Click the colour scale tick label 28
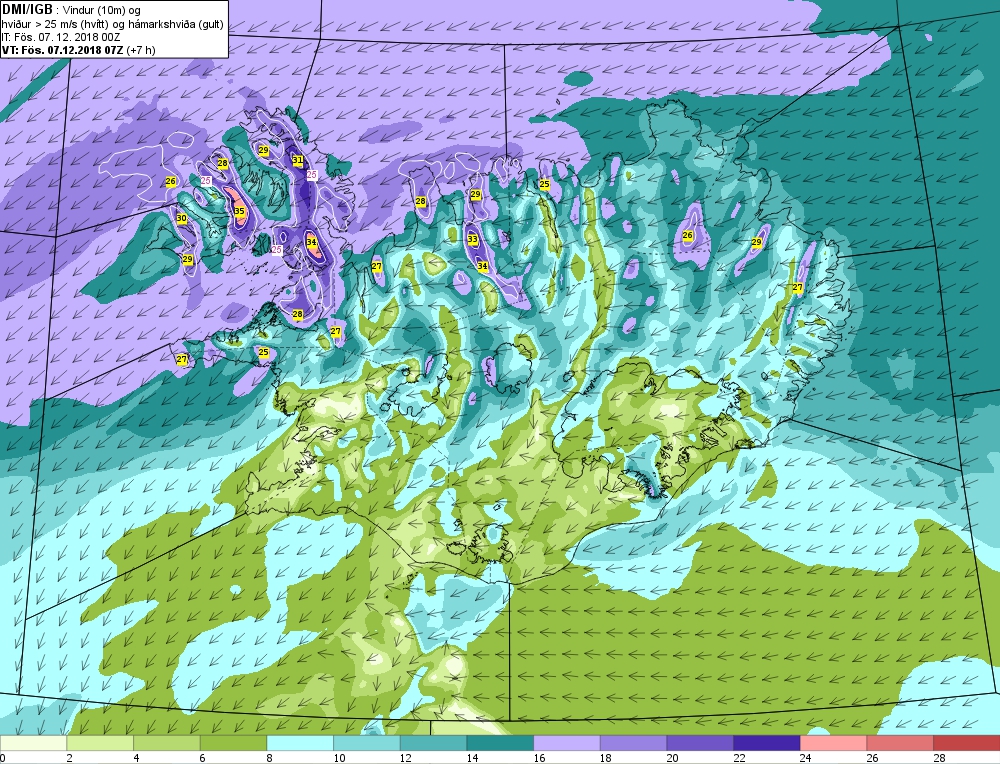This screenshot has width=1000, height=764. tap(939, 758)
